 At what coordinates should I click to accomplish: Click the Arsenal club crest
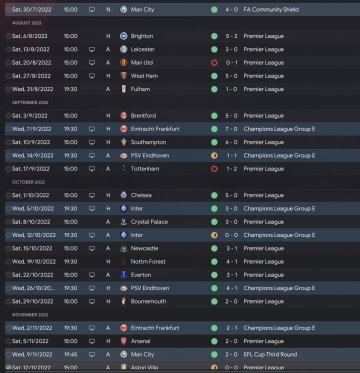(124, 341)
